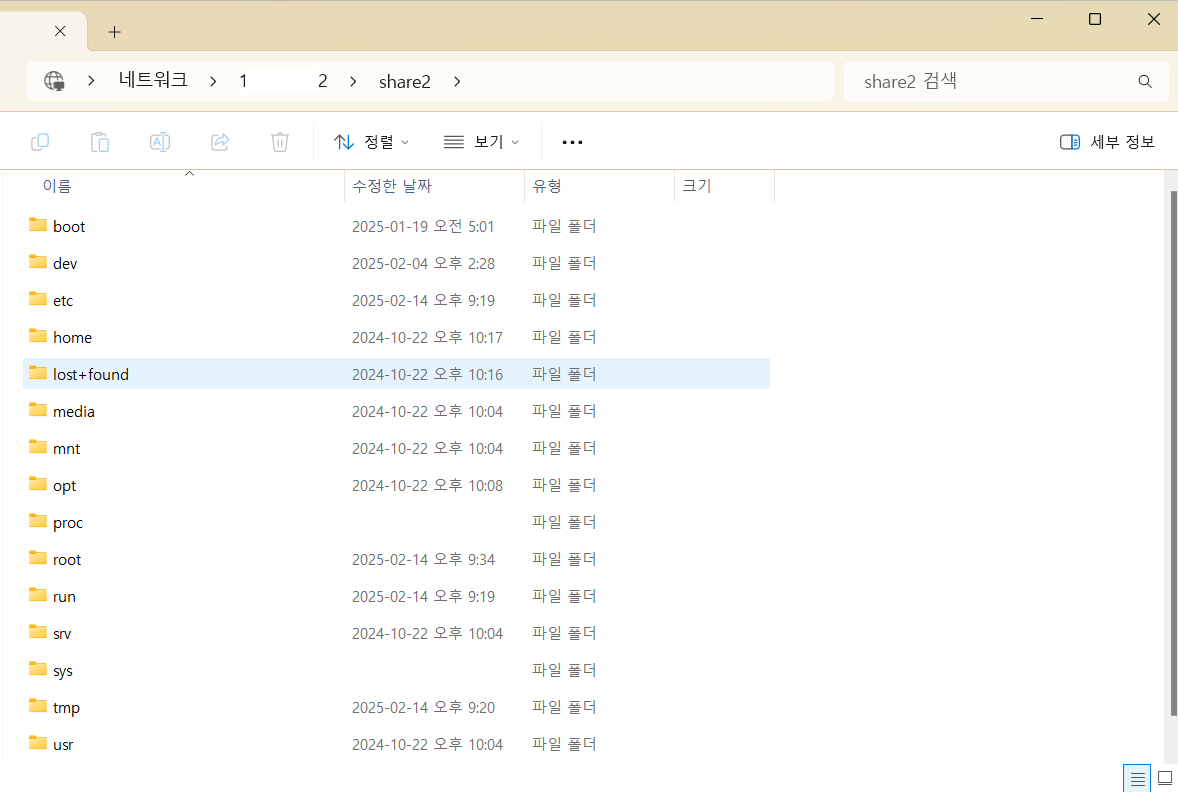1178x792 pixels.
Task: Sort by 유형 column header
Action: [x=547, y=186]
